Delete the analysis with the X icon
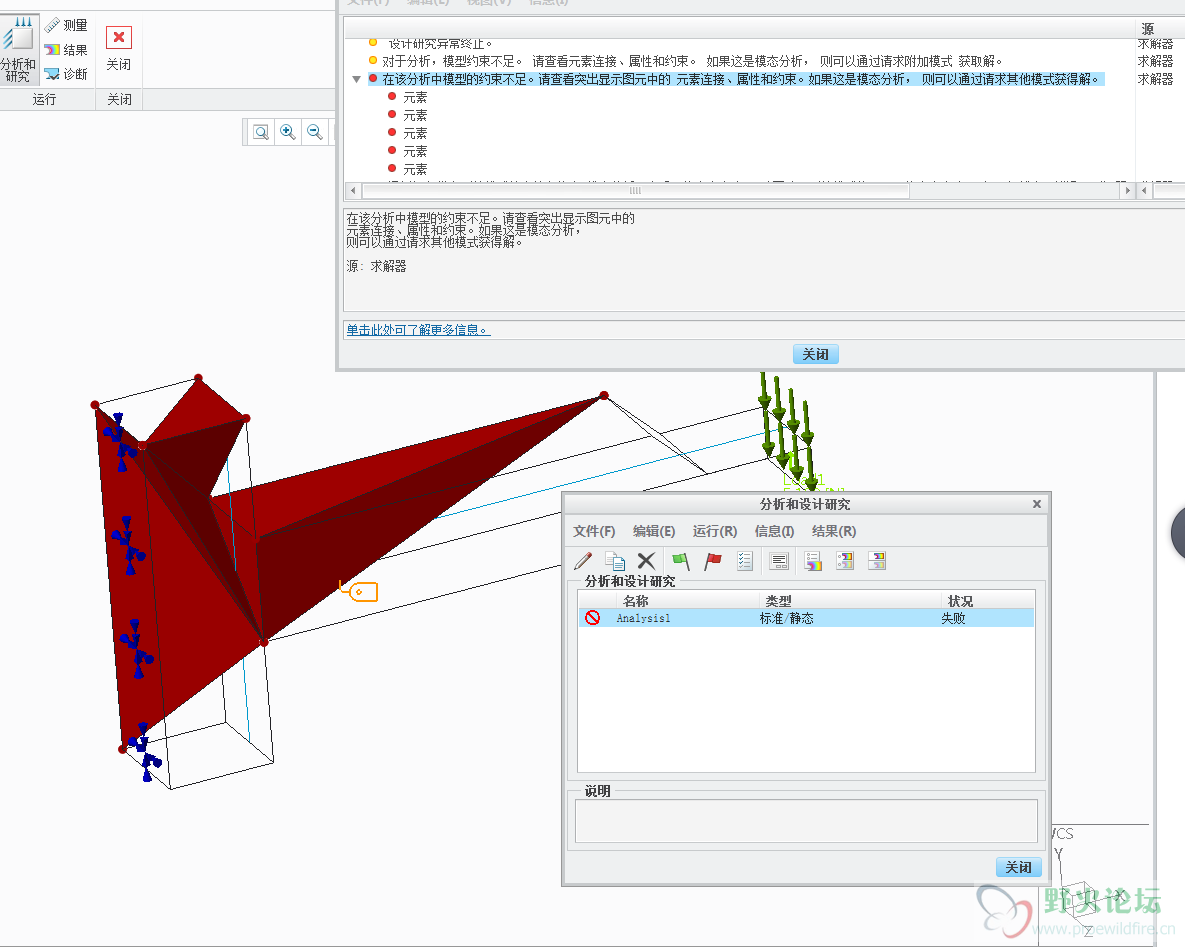 click(646, 561)
